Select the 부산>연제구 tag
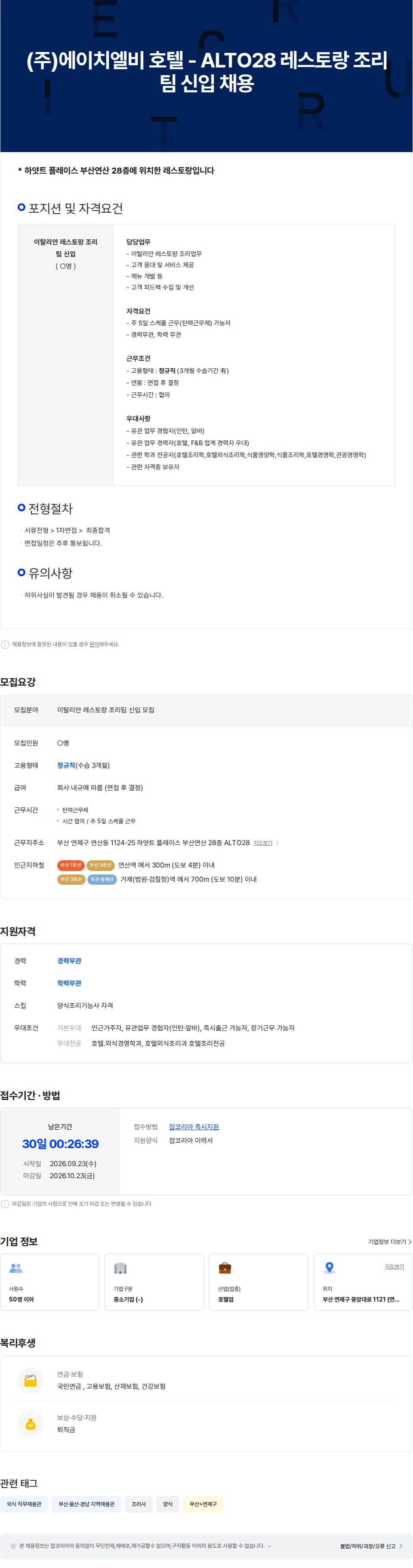The image size is (413, 1568). [x=203, y=1504]
